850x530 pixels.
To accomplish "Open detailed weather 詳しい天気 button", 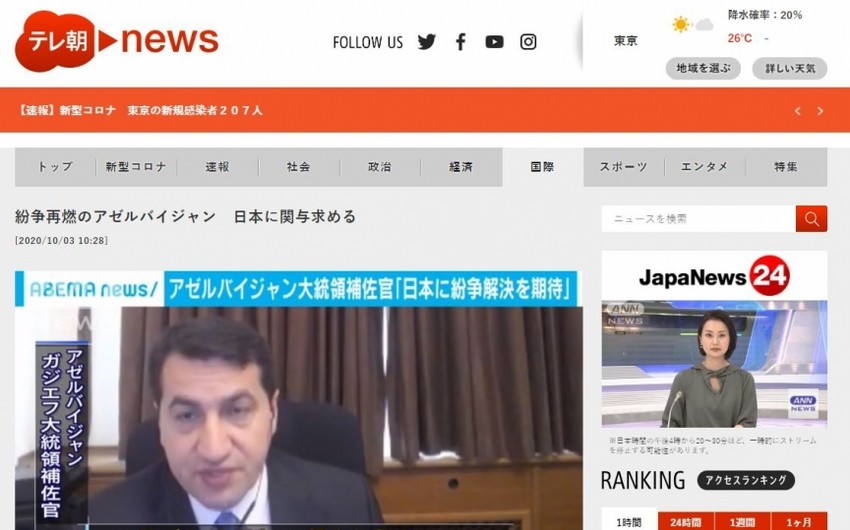I will (x=789, y=69).
